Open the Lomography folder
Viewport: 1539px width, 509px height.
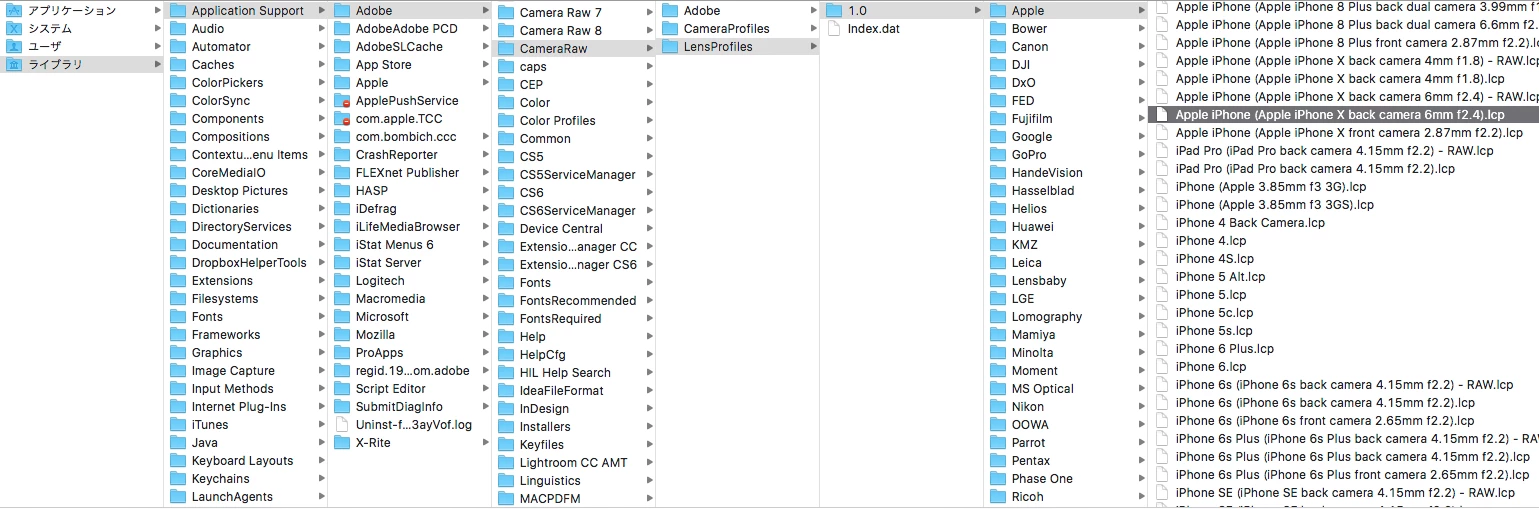coord(1066,316)
